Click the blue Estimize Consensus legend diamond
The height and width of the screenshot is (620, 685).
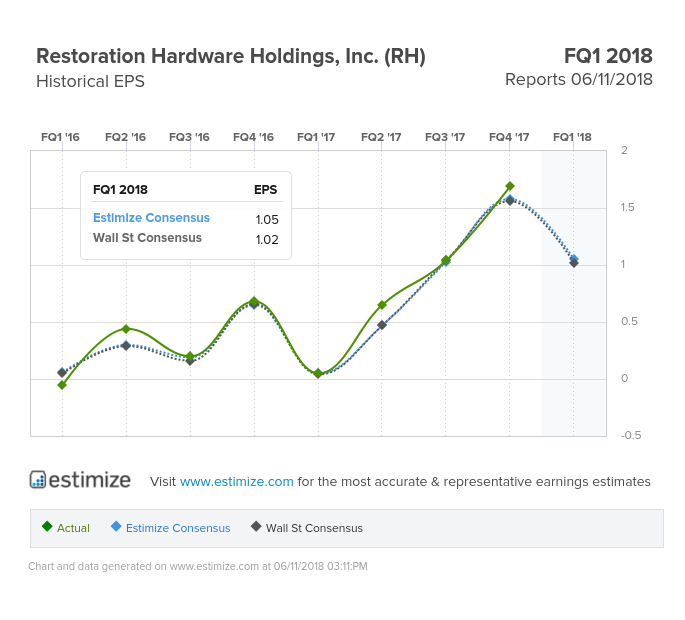pyautogui.click(x=116, y=526)
